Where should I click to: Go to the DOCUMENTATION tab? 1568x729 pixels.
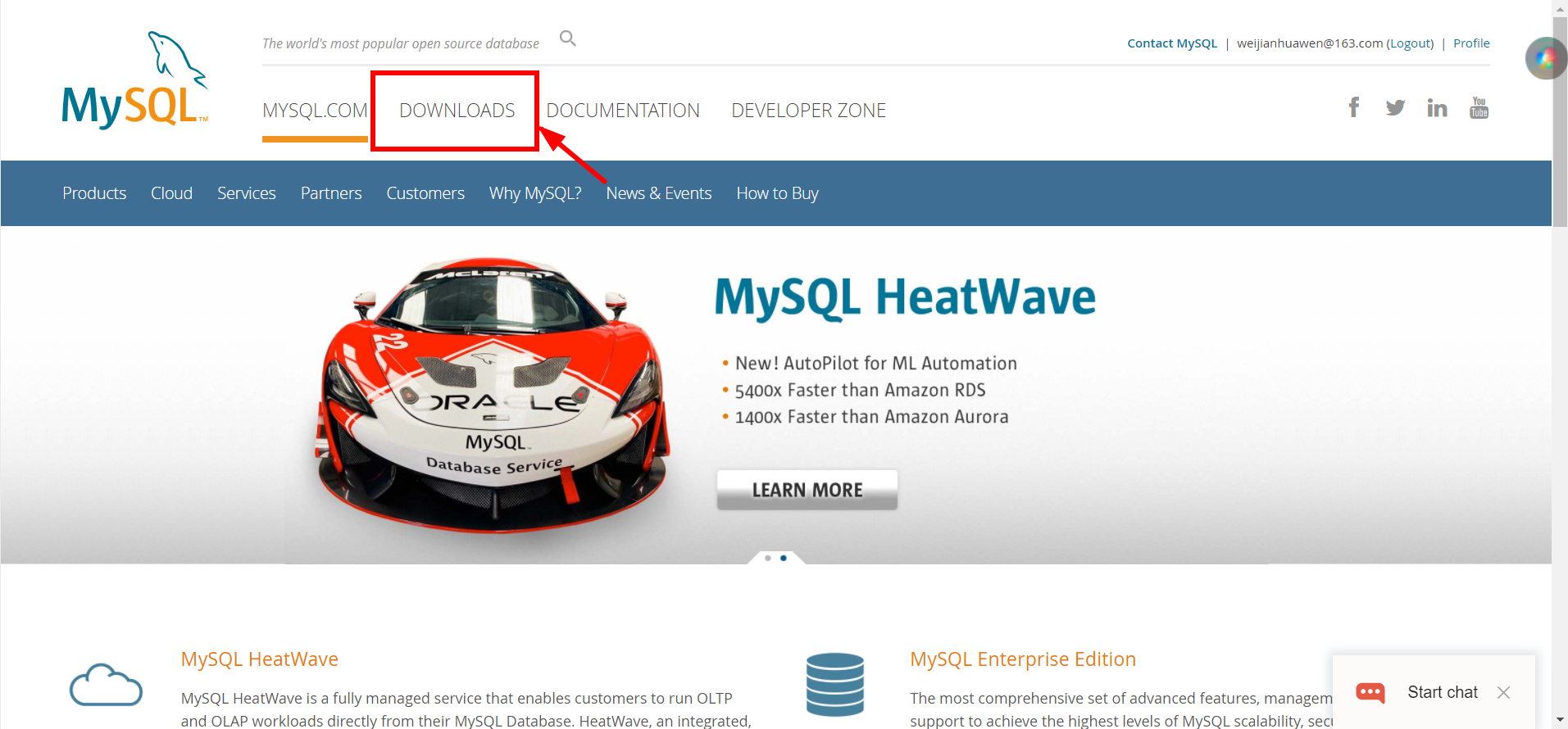tap(623, 111)
